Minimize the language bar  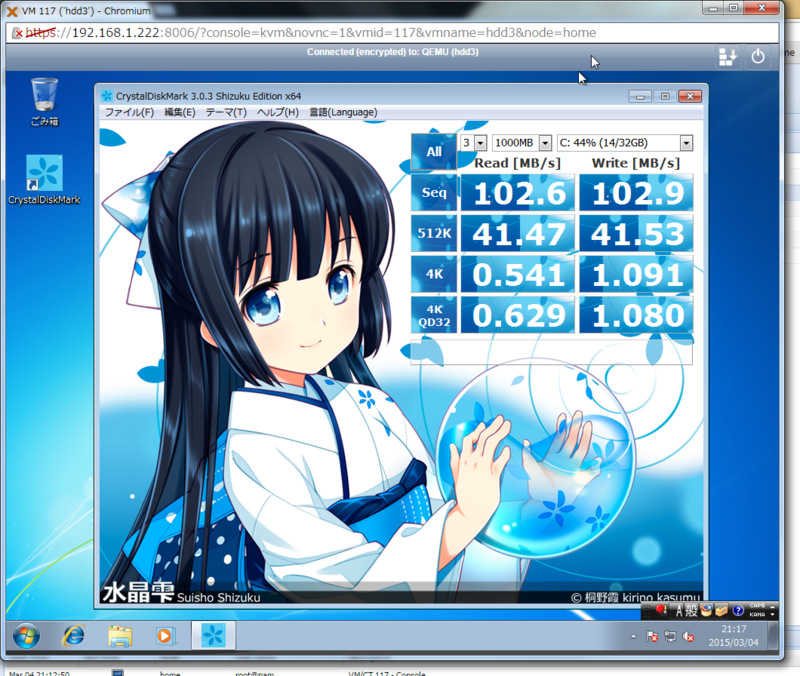[x=772, y=607]
